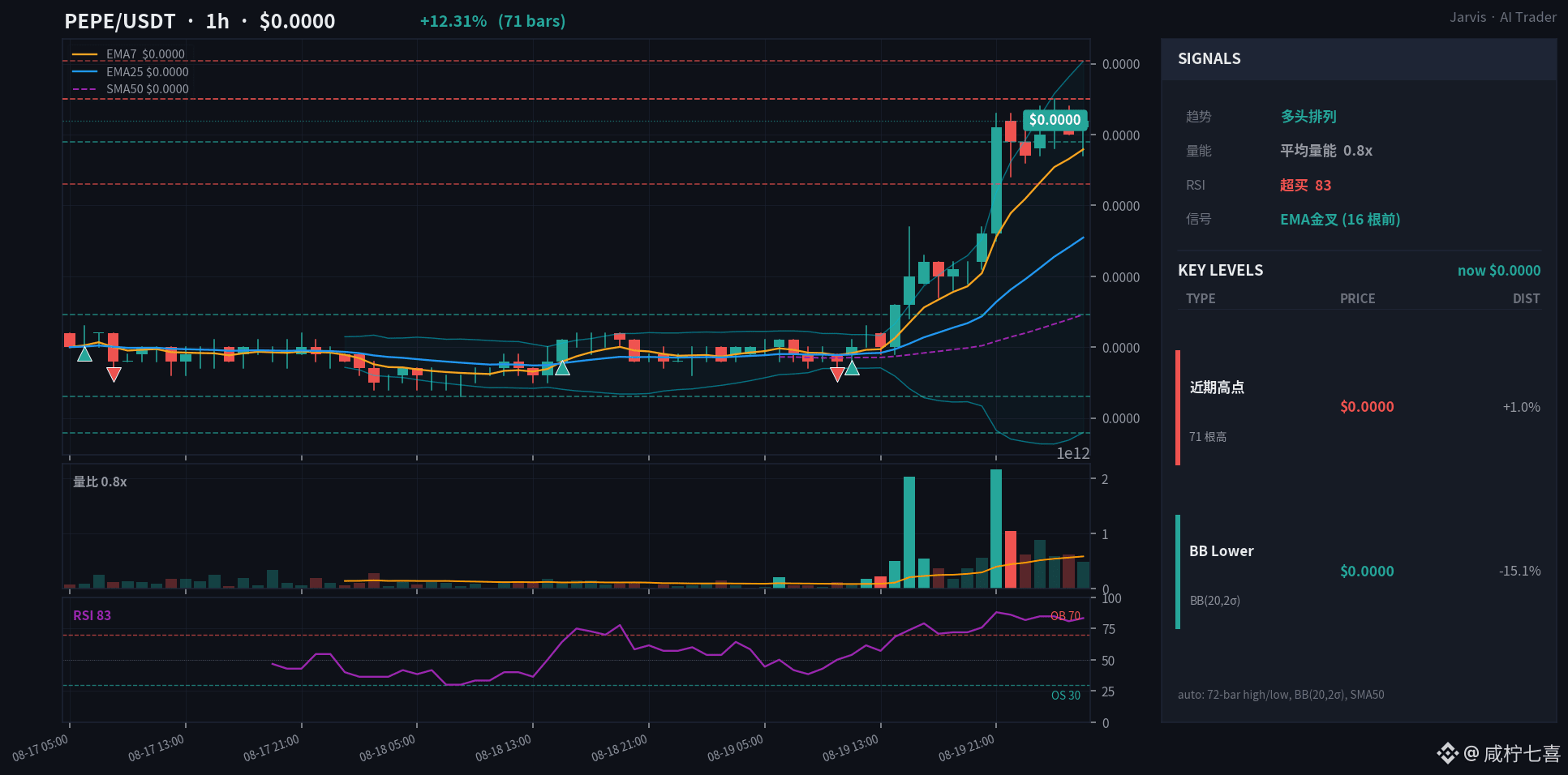Click the red down-triangle signal on 08-17 morning

pos(114,374)
